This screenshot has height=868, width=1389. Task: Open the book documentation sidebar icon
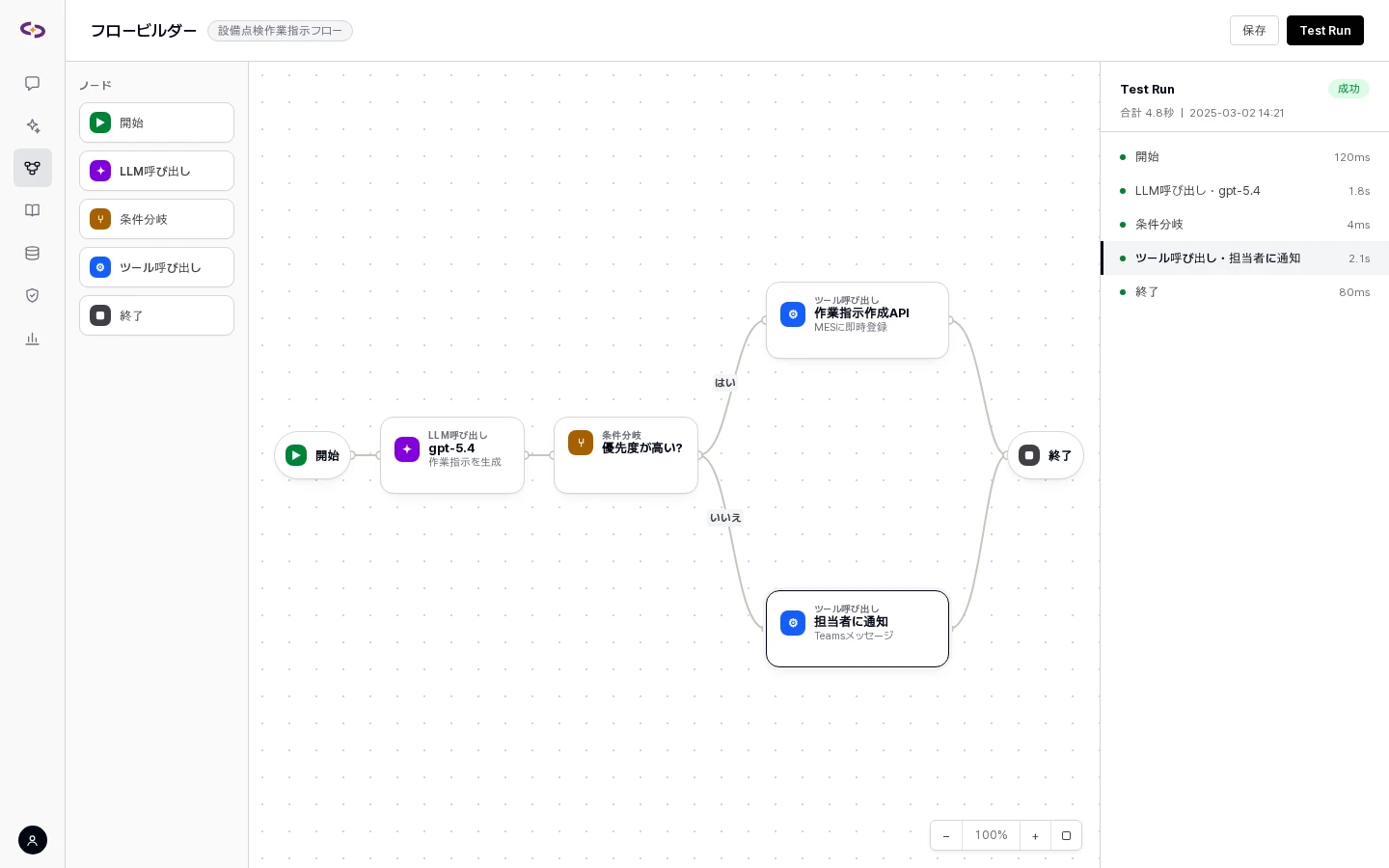coord(33,210)
